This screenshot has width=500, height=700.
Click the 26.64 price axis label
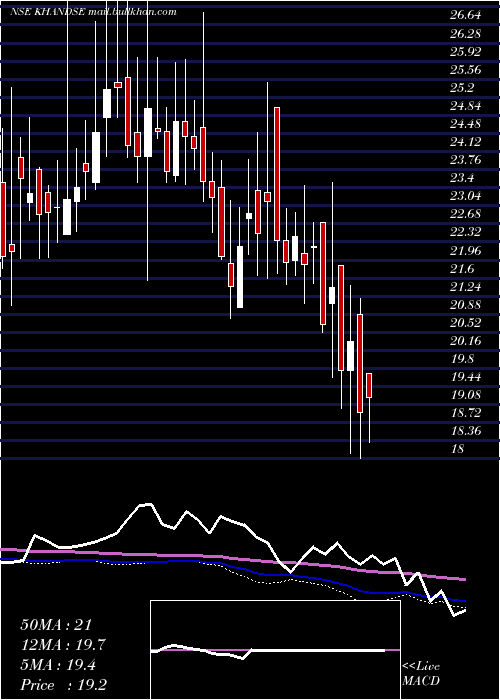pyautogui.click(x=465, y=16)
